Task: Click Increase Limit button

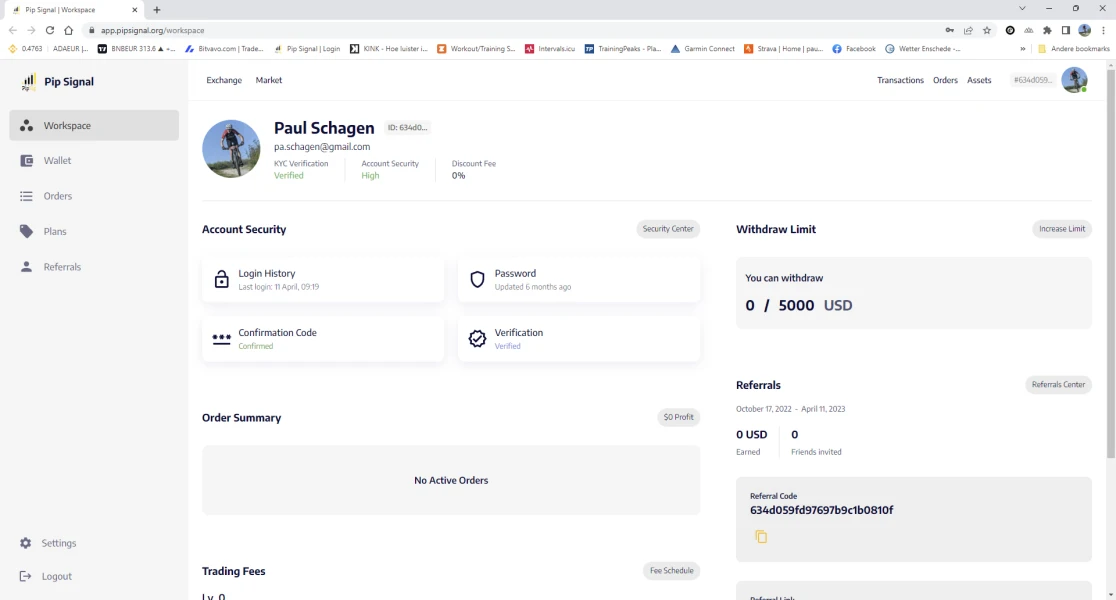Action: click(x=1062, y=229)
